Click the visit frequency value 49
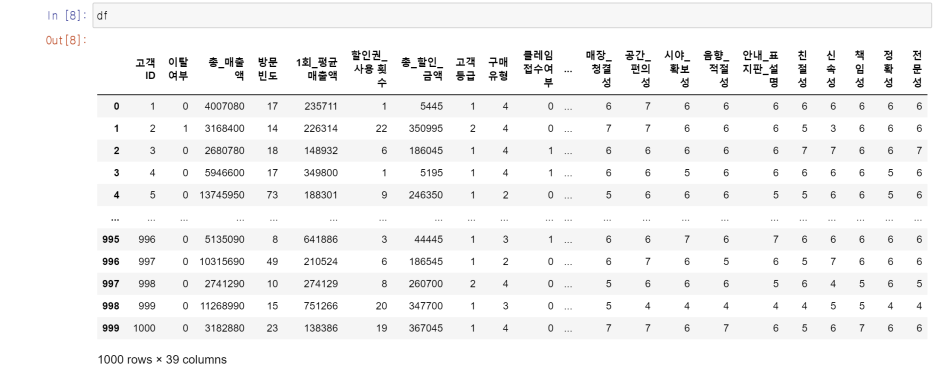The image size is (936, 373). tap(273, 261)
